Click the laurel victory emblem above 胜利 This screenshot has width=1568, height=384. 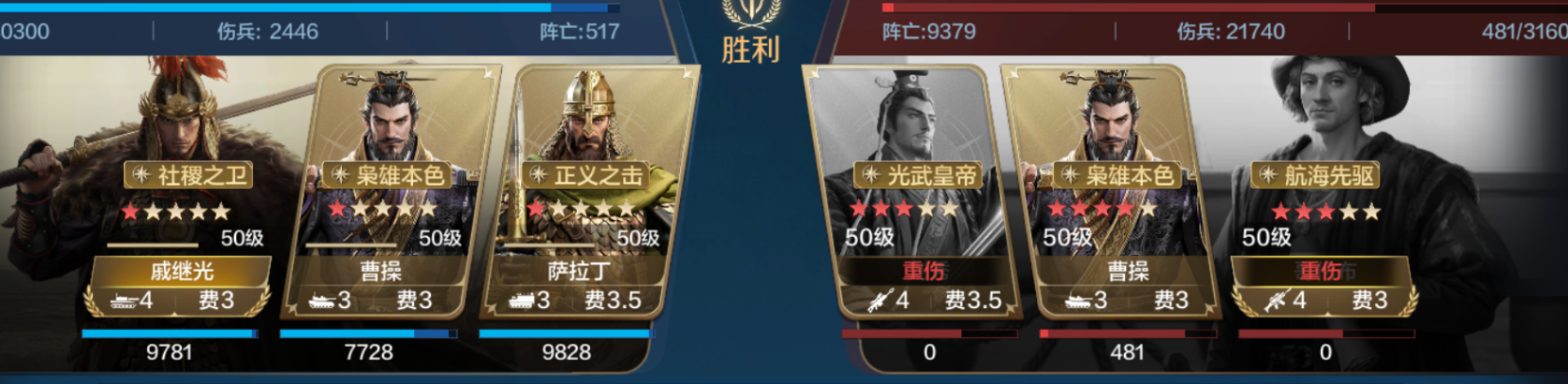pyautogui.click(x=750, y=13)
